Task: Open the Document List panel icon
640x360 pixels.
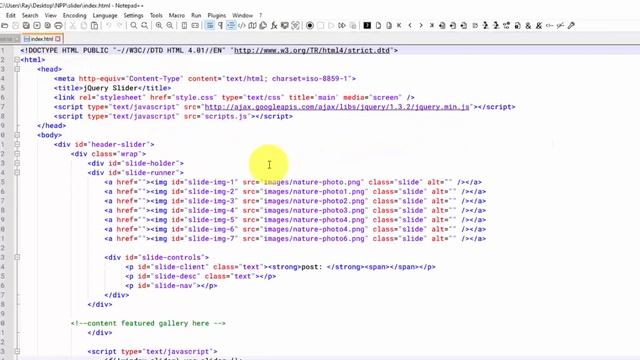Action: (x=263, y=26)
